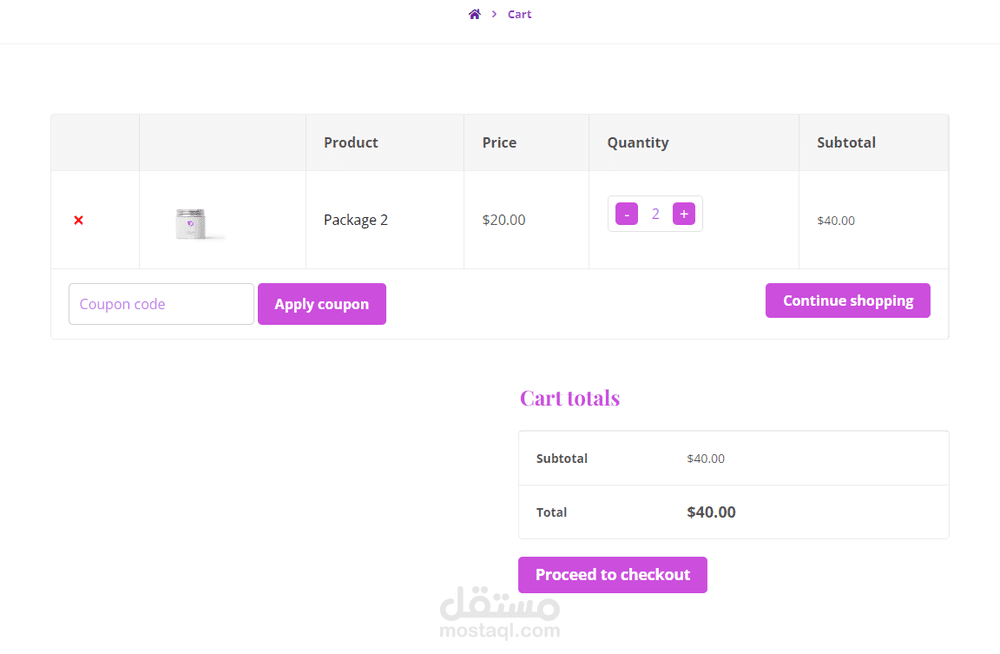Click the Coupon code input field
The height and width of the screenshot is (654, 1000).
(160, 303)
